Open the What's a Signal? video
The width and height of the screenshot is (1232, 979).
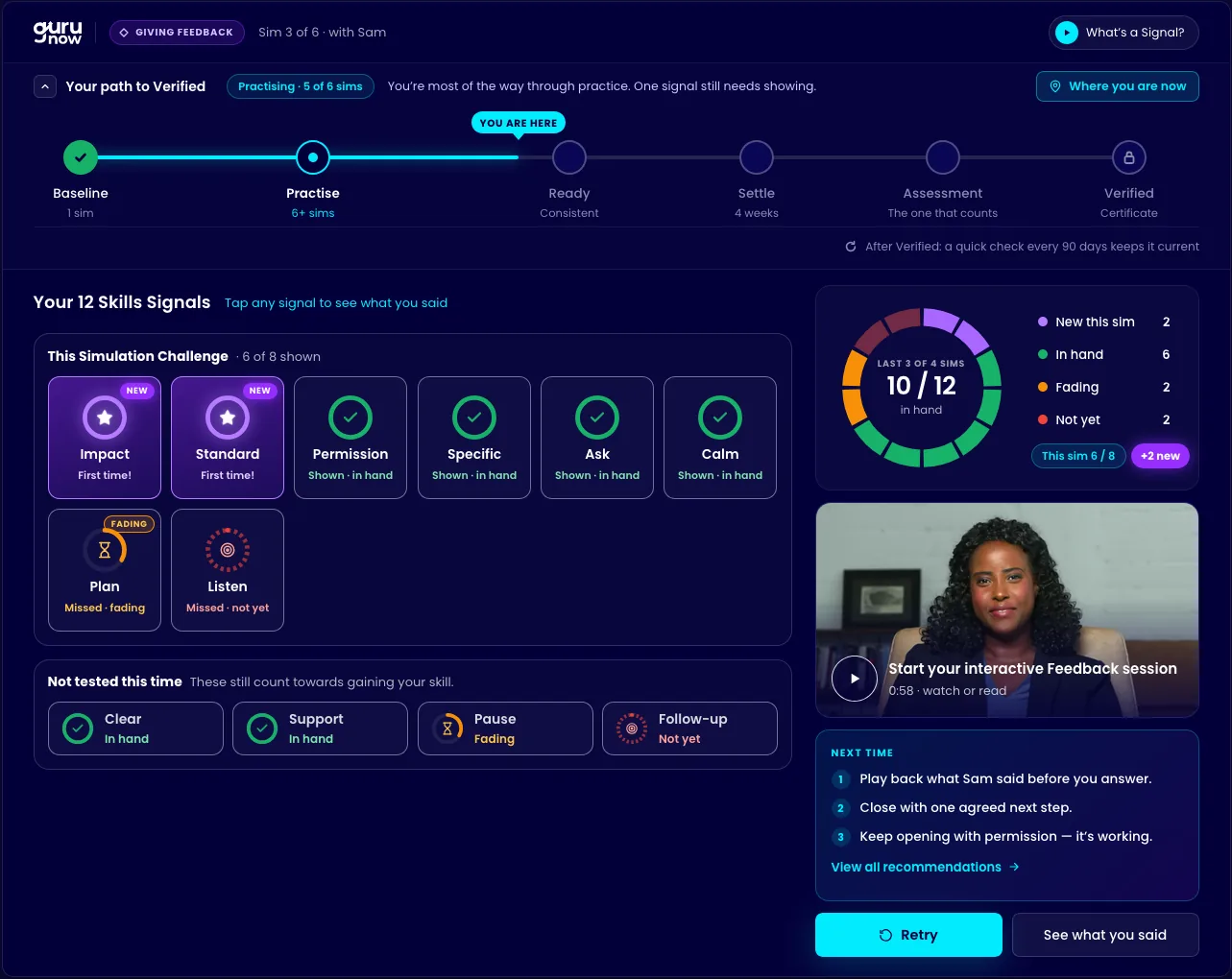[1123, 33]
